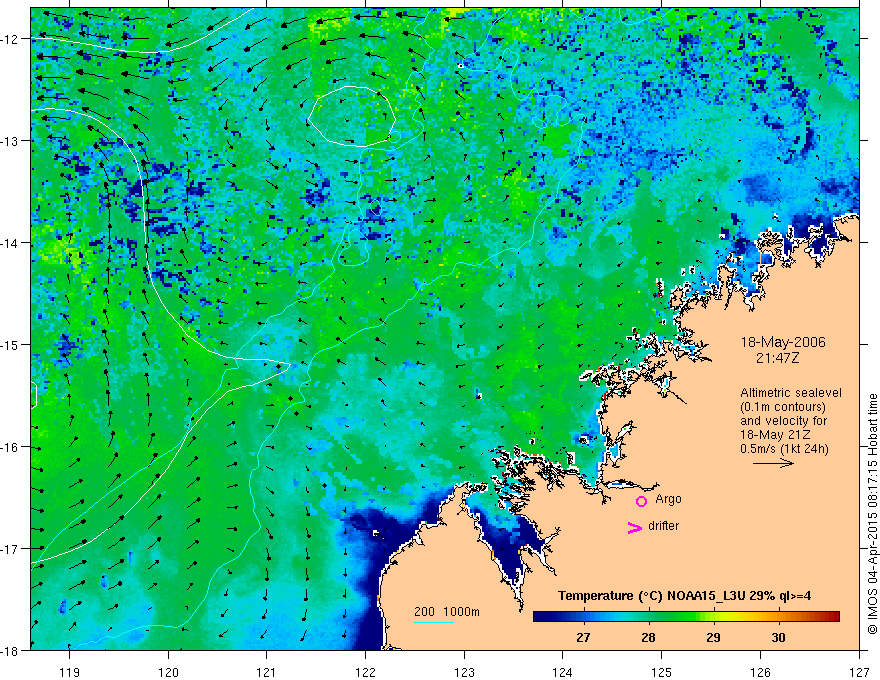
Task: Click the longitude axis label 126
Action: (760, 672)
